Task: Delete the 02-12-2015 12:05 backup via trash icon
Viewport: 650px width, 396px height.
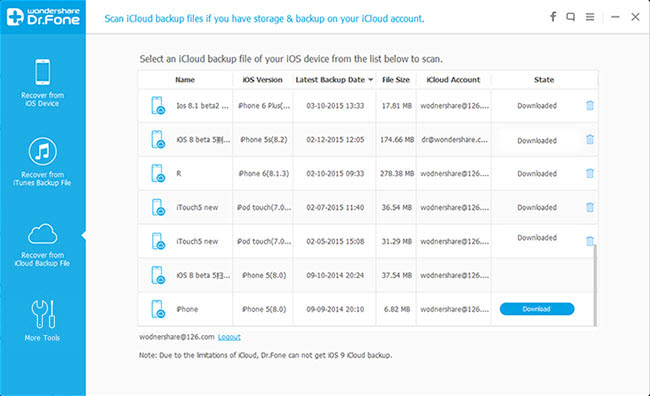Action: [x=590, y=140]
